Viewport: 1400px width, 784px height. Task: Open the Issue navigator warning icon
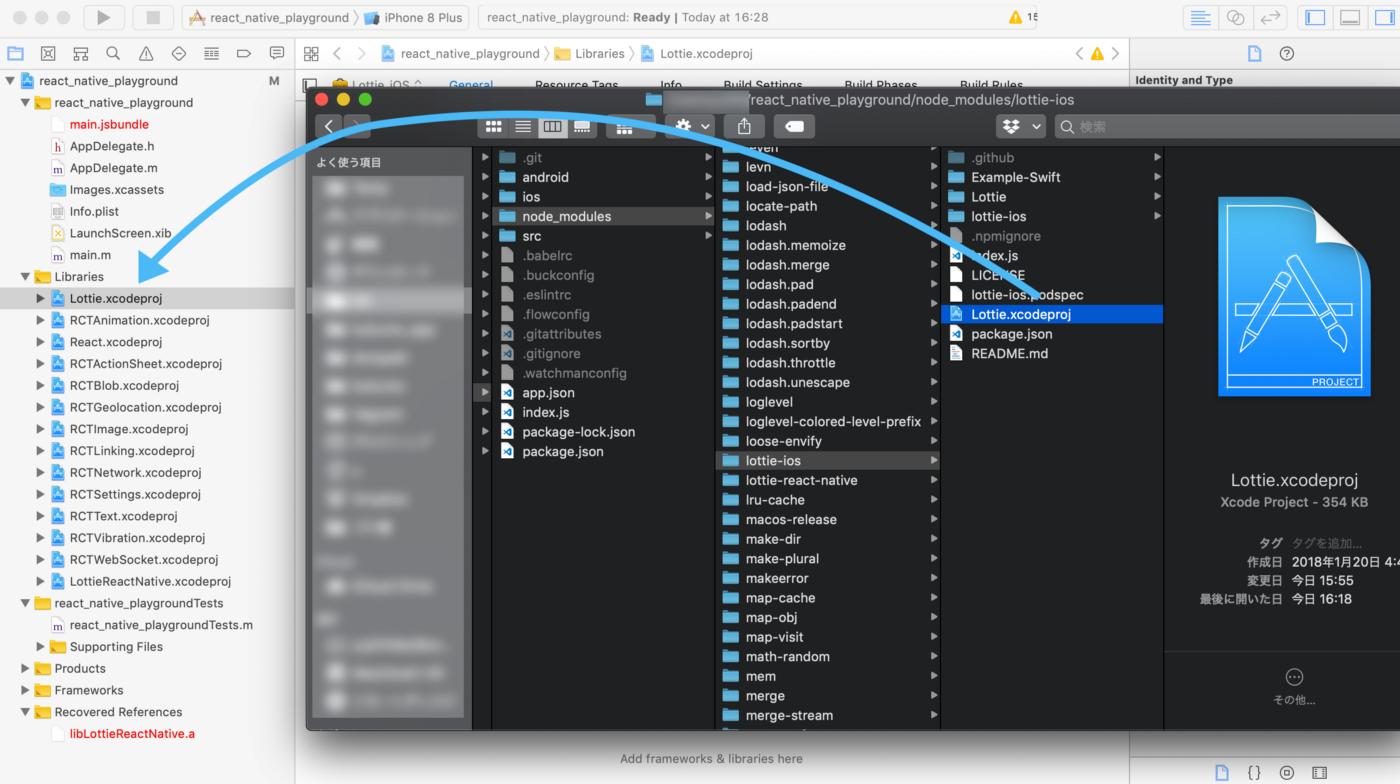point(146,53)
